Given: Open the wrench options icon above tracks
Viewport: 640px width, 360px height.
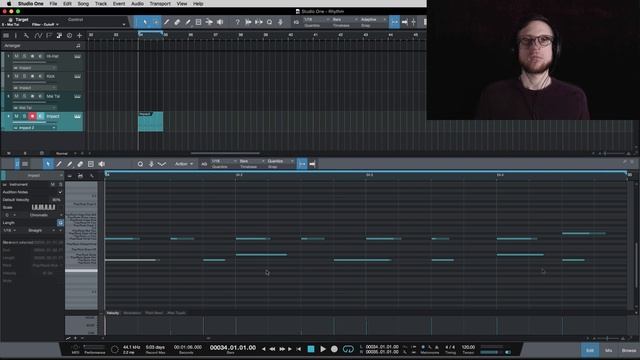Looking at the screenshot, I should (x=26, y=36).
